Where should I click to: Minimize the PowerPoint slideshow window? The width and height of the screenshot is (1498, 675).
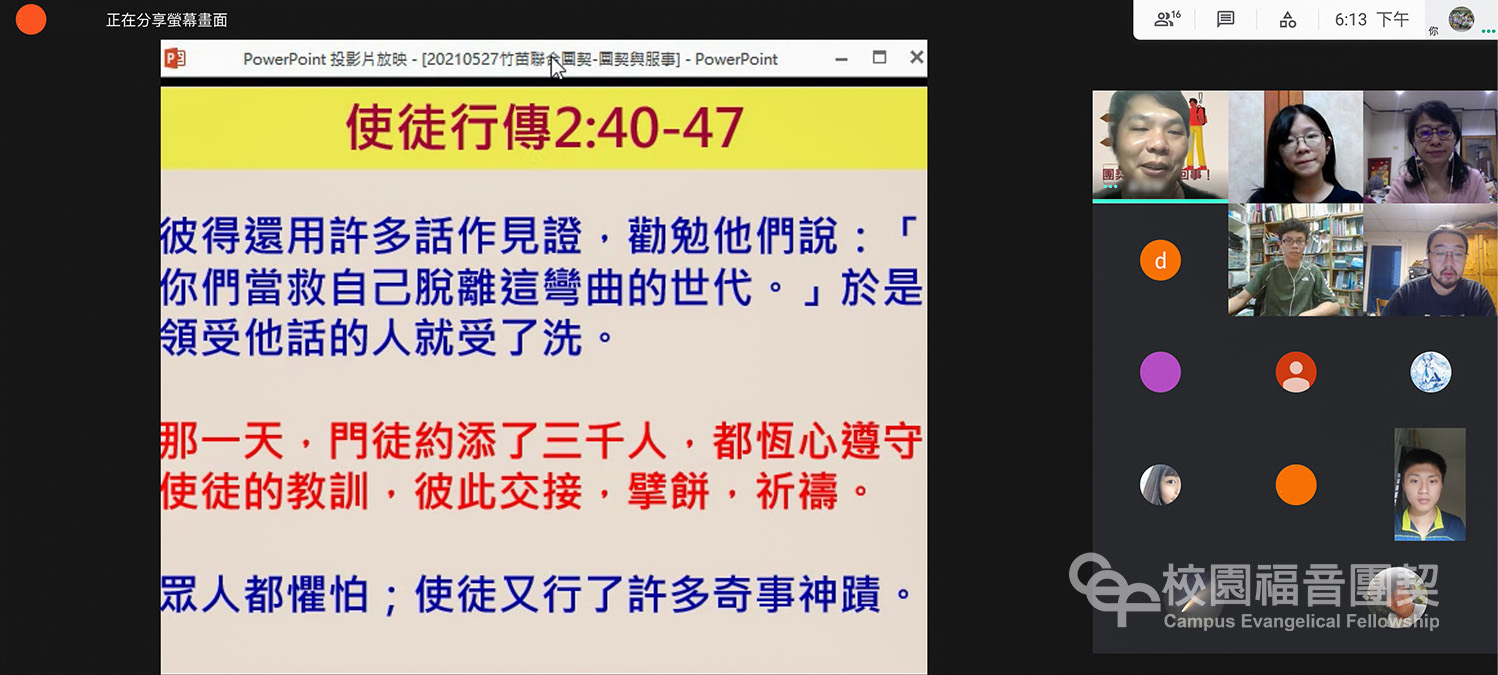[841, 58]
